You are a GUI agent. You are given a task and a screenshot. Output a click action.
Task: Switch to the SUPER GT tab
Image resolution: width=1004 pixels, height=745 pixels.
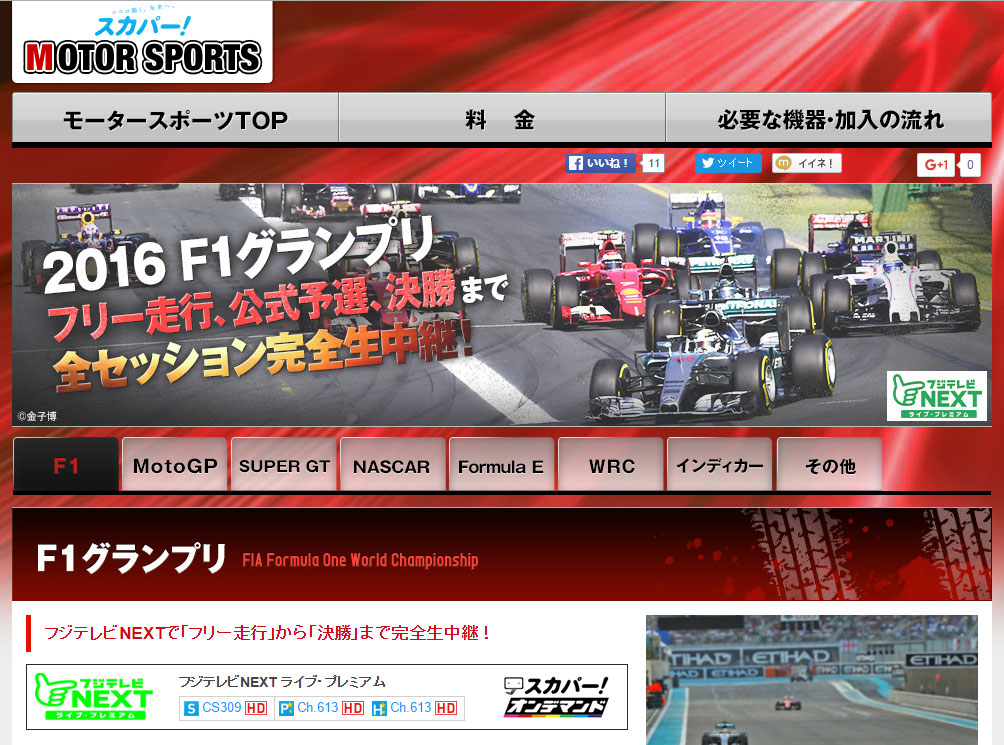point(284,465)
